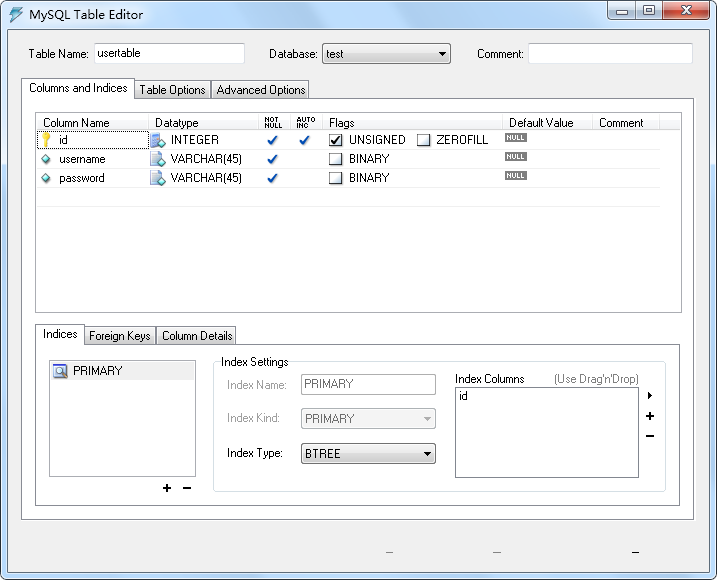Screen dimensions: 717x580
Task: Click the arrow beside Index Columns list
Action: [x=650, y=395]
